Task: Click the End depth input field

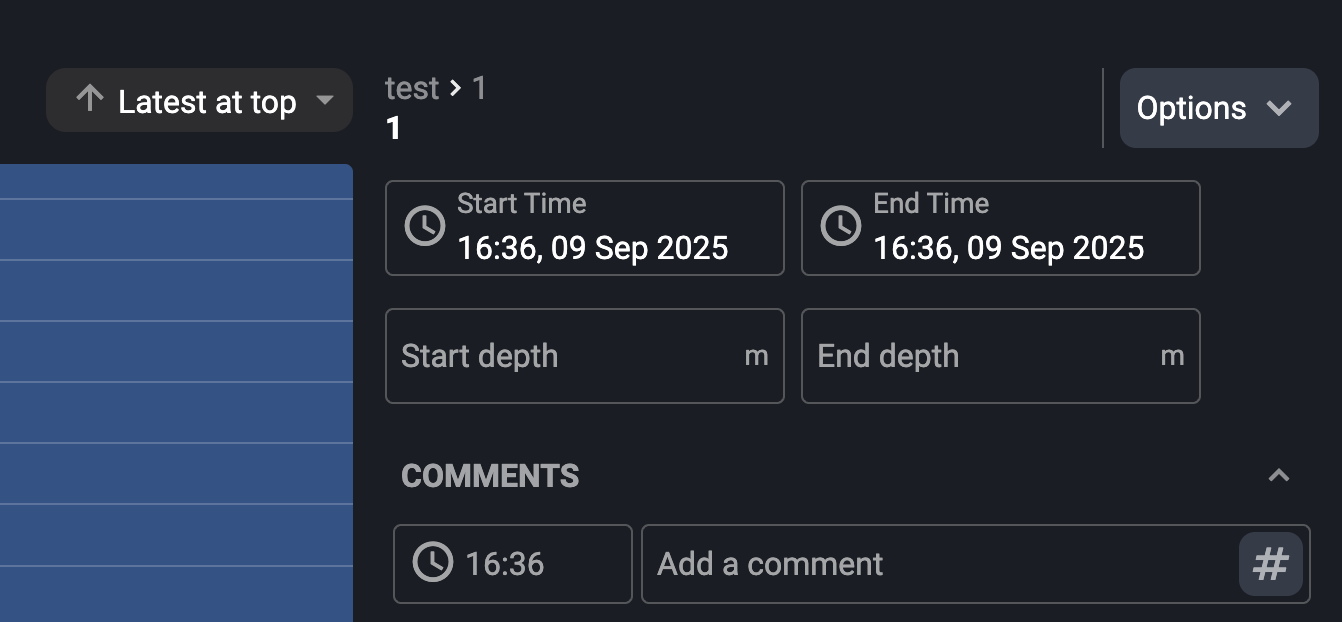Action: click(1000, 356)
